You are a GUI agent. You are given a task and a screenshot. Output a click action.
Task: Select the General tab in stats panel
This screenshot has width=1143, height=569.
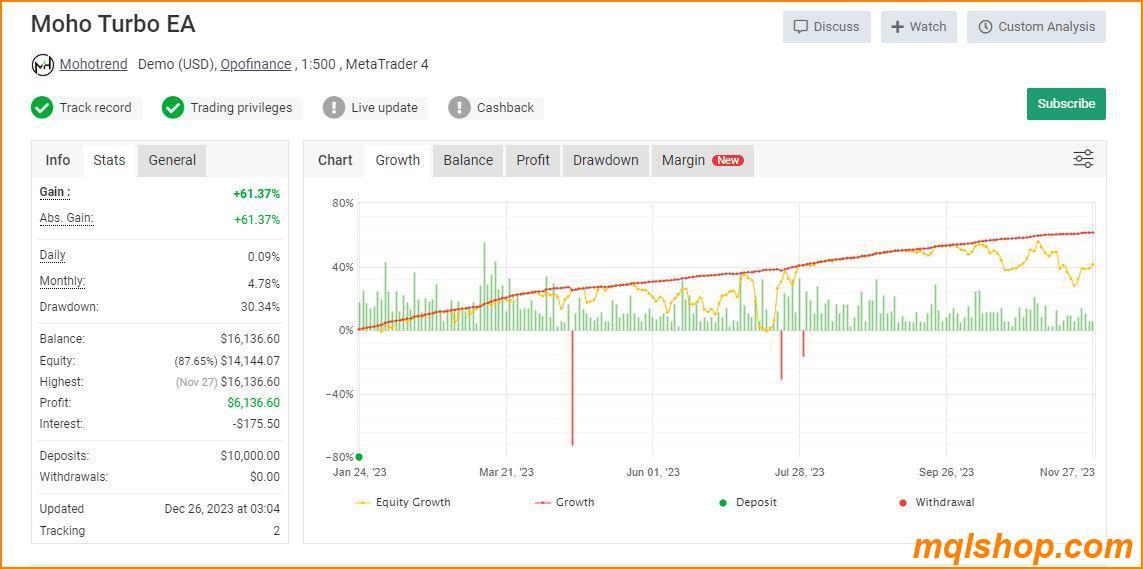coord(172,160)
